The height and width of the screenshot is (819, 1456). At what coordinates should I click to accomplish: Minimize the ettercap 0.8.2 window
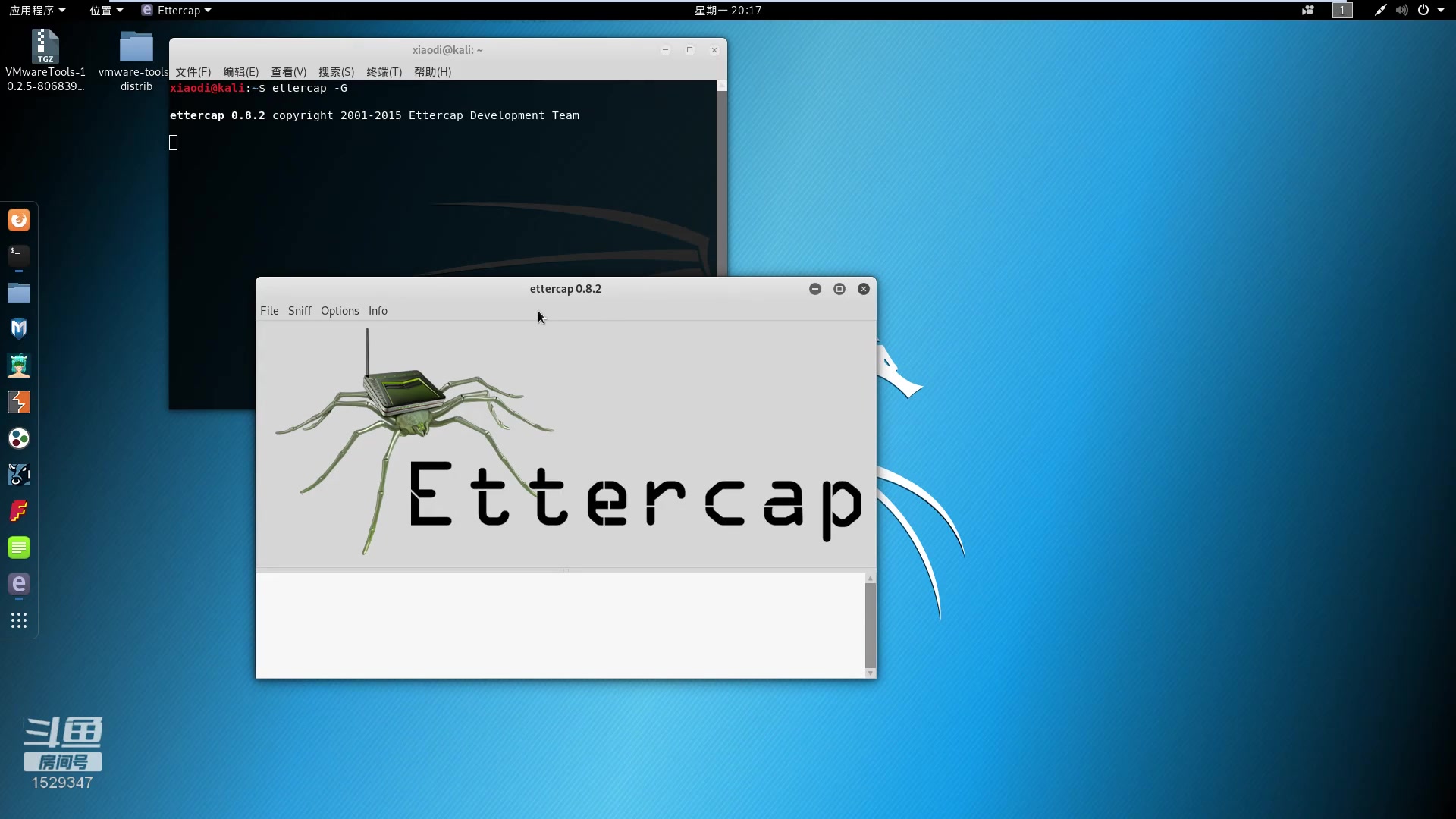(x=815, y=289)
